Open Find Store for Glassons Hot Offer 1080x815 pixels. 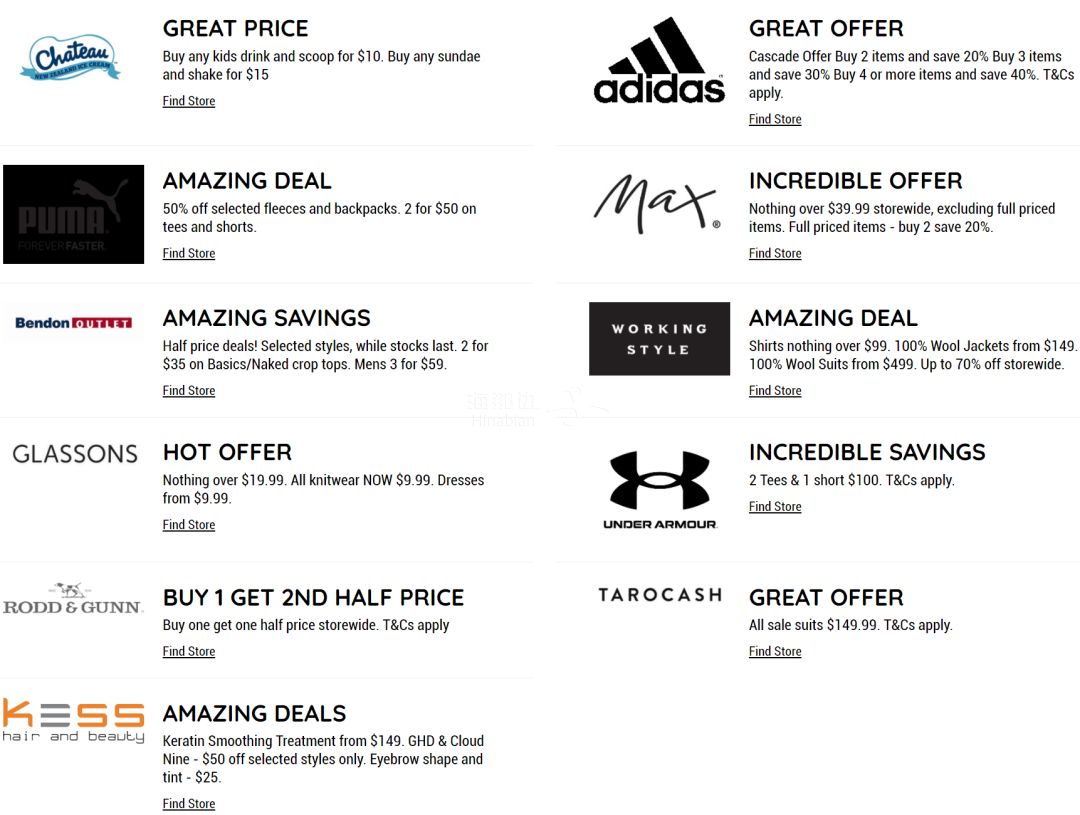(189, 524)
